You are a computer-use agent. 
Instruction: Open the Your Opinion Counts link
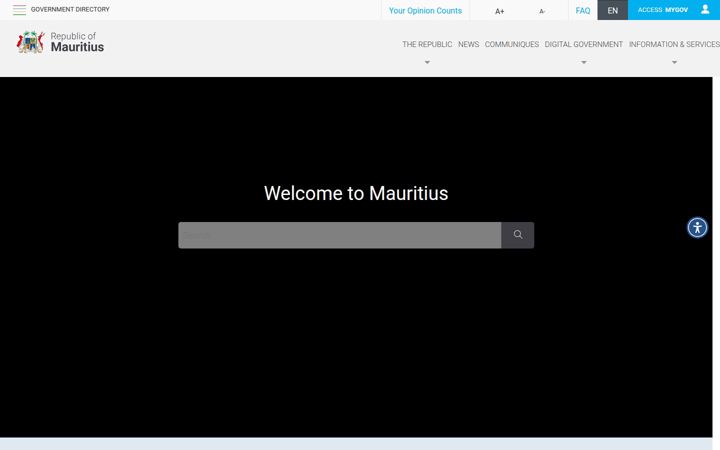[x=425, y=11]
